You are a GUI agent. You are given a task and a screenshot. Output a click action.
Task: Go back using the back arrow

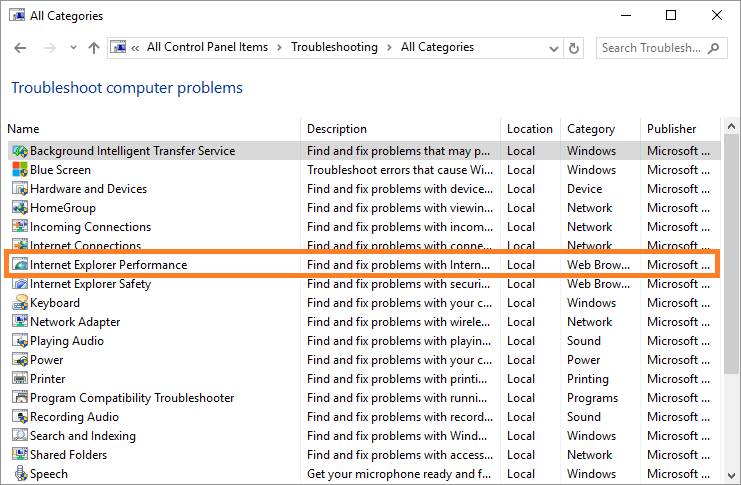(20, 48)
